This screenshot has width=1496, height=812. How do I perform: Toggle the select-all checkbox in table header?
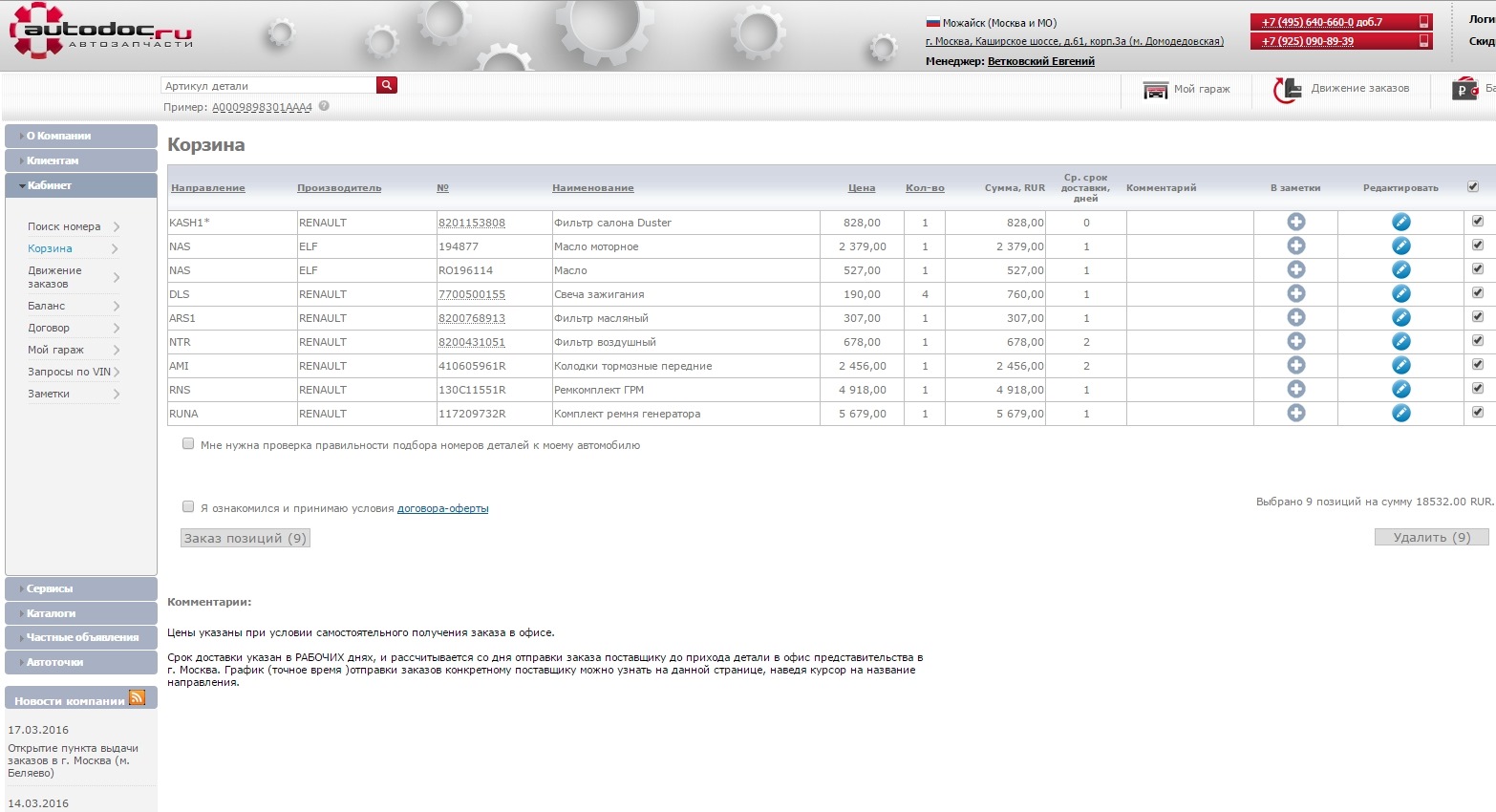click(x=1473, y=186)
